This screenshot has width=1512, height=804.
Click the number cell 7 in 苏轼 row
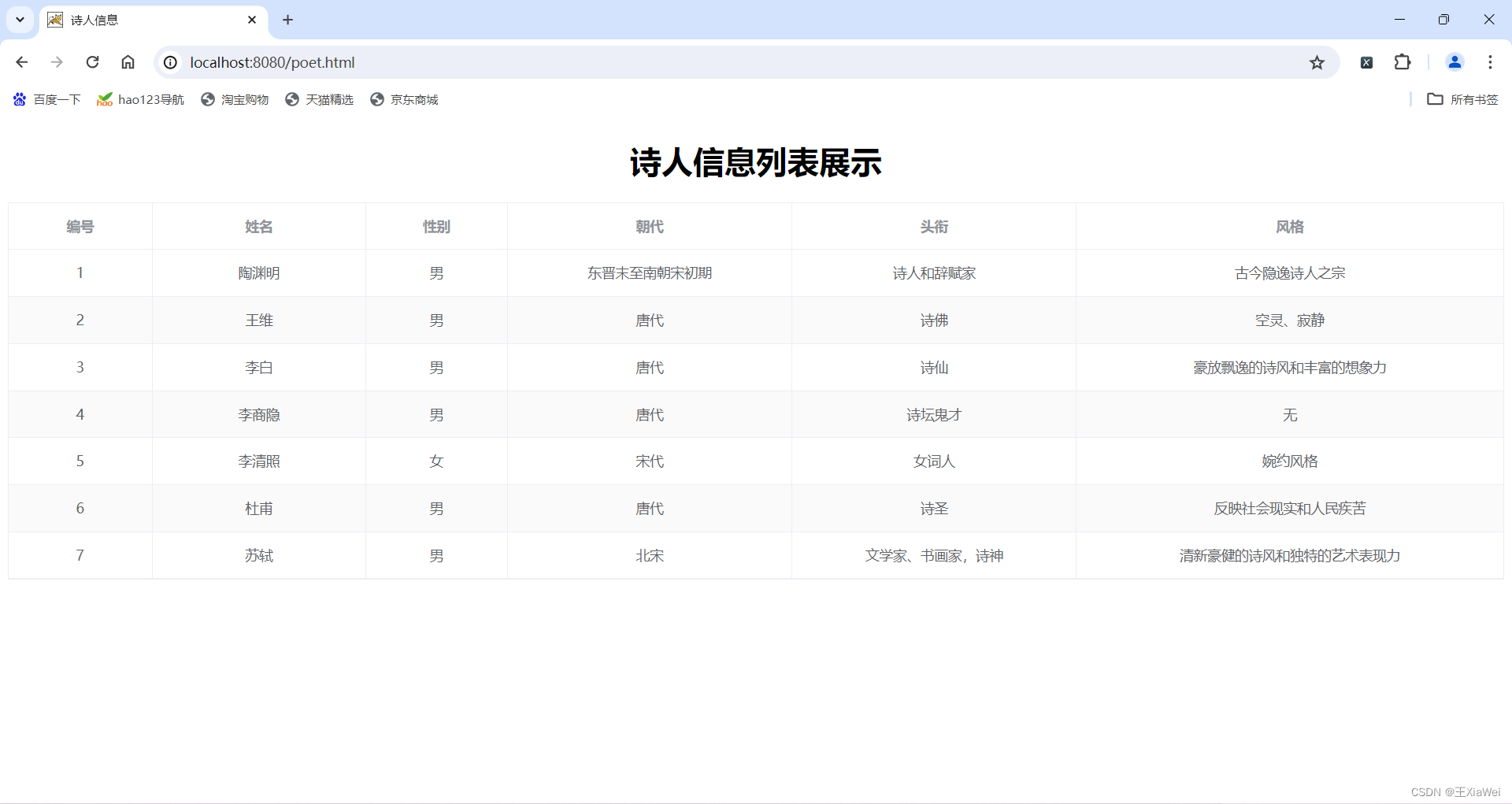coord(80,556)
